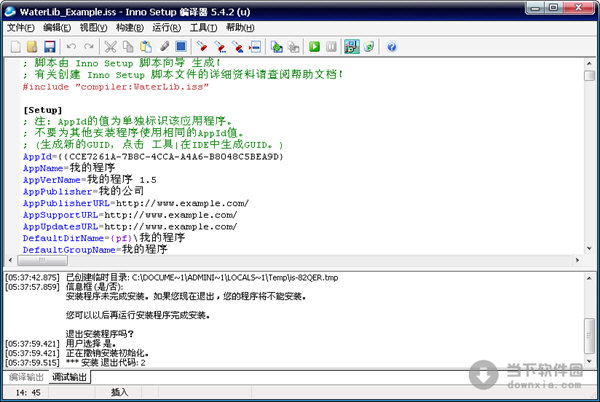Open the 构建(B) menu

tap(128, 27)
